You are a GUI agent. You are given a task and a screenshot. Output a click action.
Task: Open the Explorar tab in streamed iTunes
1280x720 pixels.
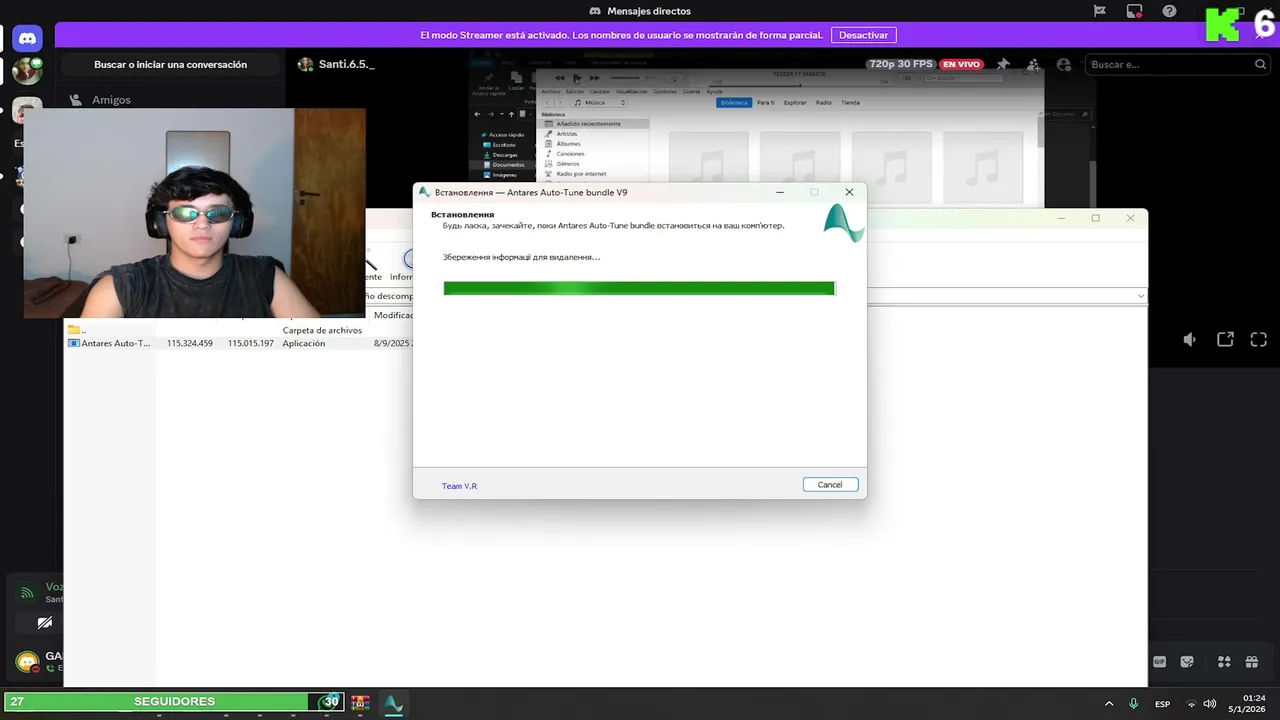(x=795, y=102)
